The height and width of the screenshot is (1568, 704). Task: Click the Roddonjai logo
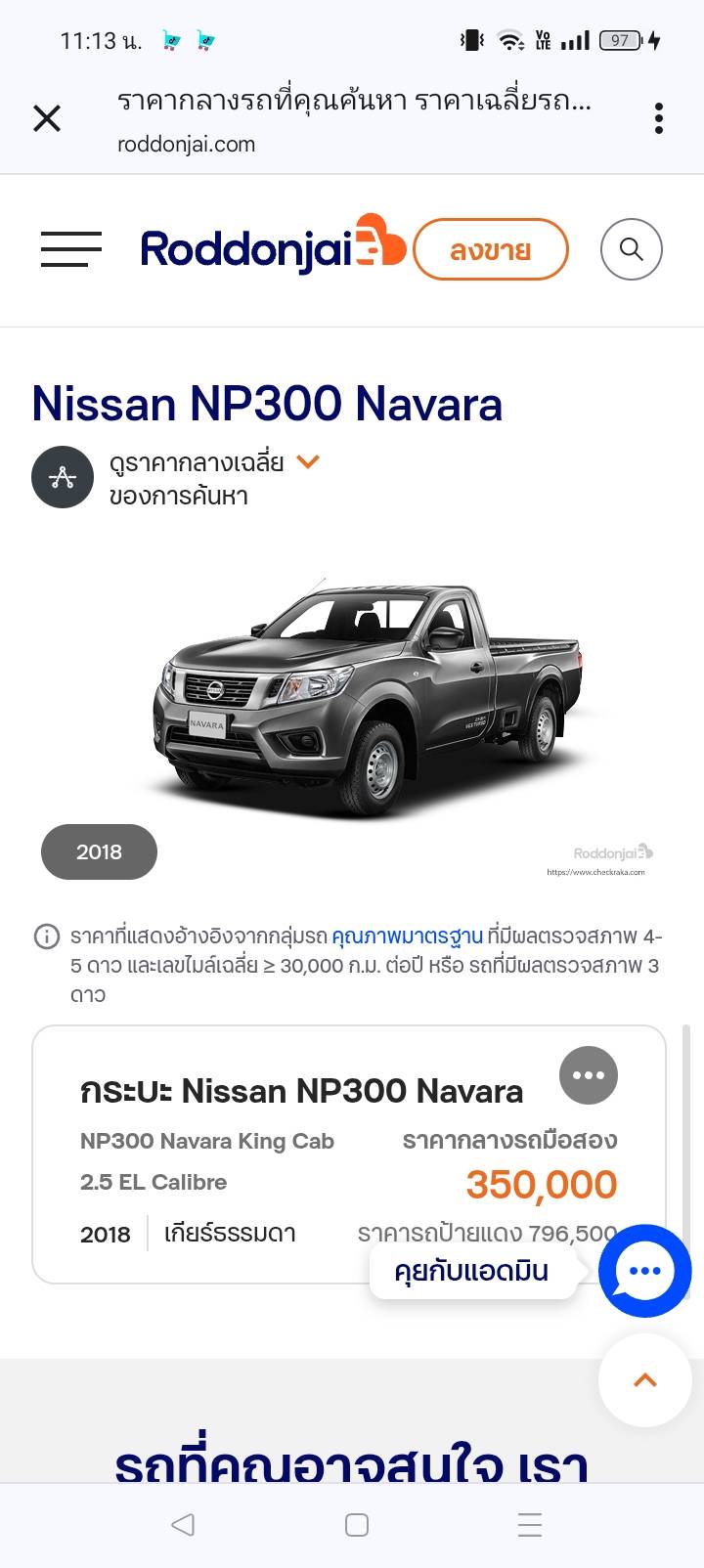click(x=273, y=244)
